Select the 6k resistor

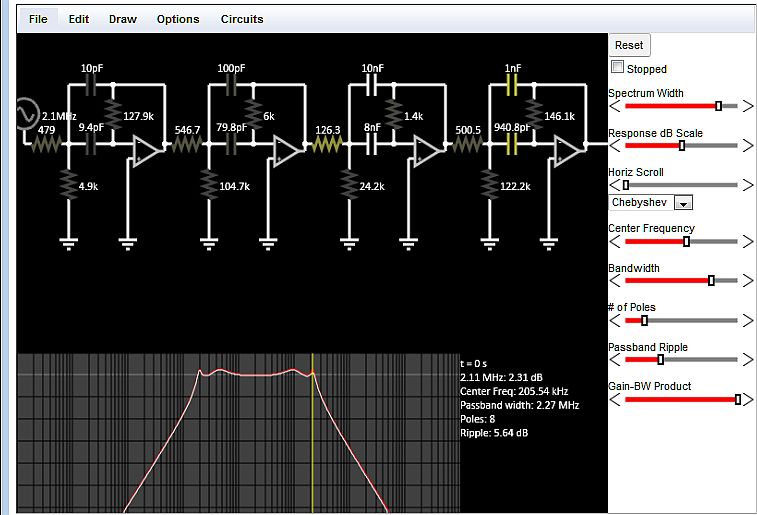click(x=253, y=115)
